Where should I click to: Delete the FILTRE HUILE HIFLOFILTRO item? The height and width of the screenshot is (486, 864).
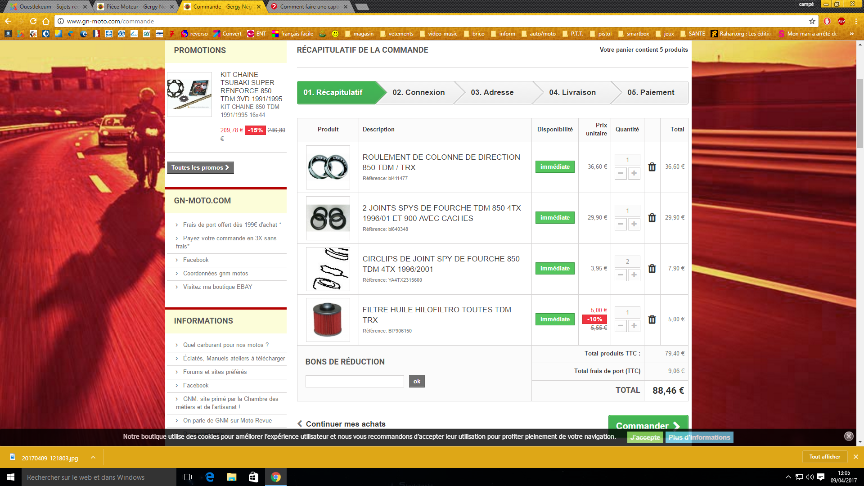pos(652,319)
